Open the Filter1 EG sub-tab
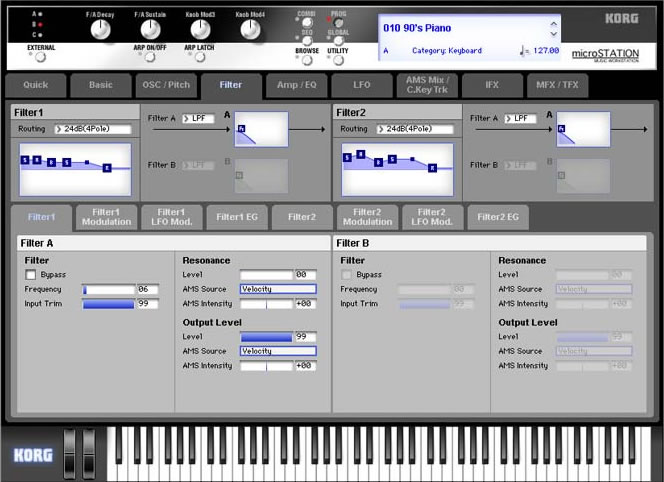This screenshot has width=664, height=482. [237, 217]
